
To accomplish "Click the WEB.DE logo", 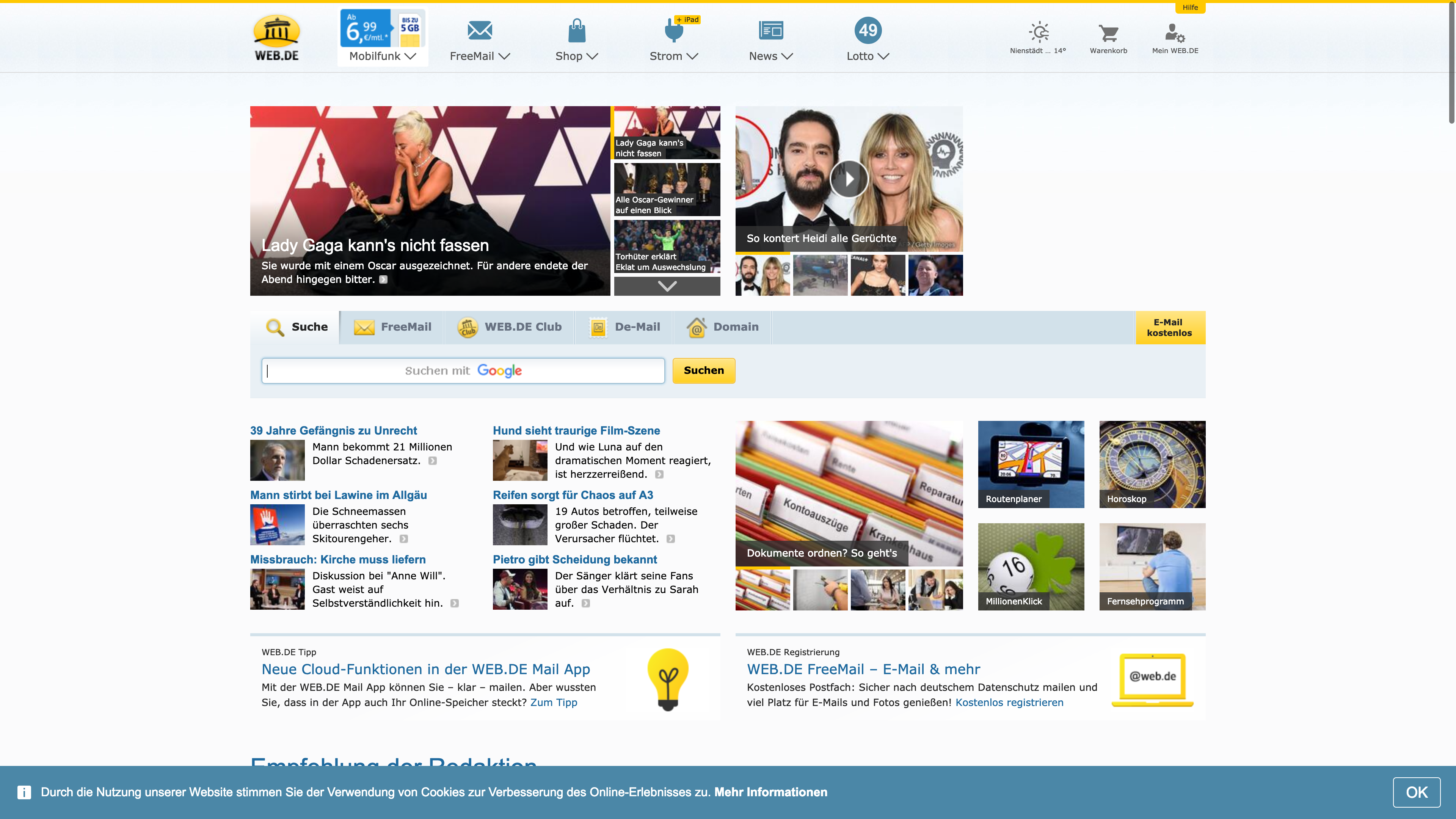I will point(276,38).
